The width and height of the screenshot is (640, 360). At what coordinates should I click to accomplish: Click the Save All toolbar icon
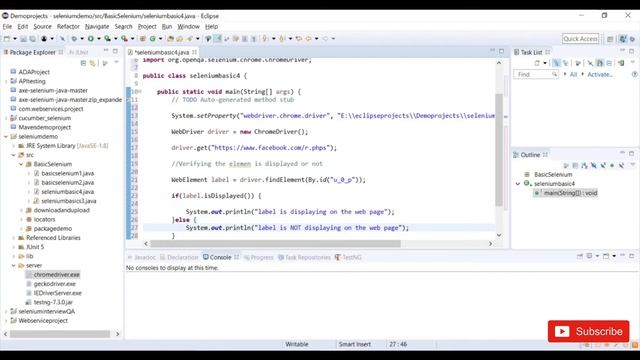tap(32, 39)
